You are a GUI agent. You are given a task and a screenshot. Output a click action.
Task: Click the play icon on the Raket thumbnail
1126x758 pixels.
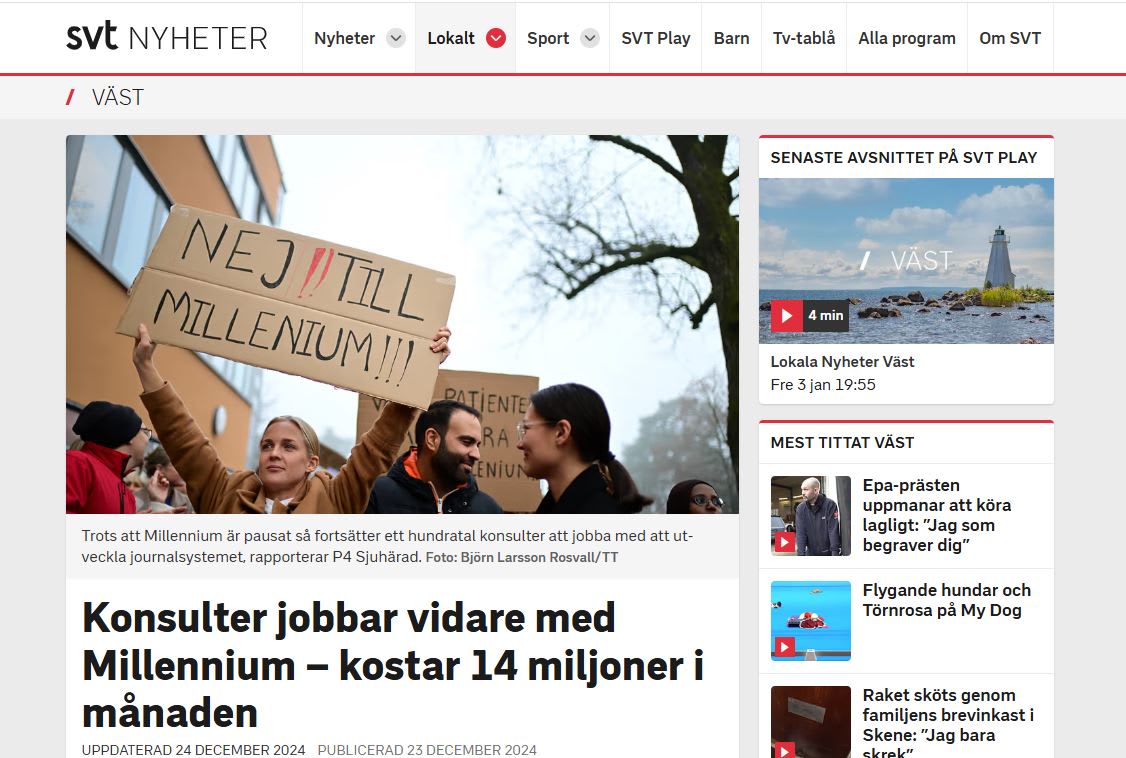tap(784, 750)
